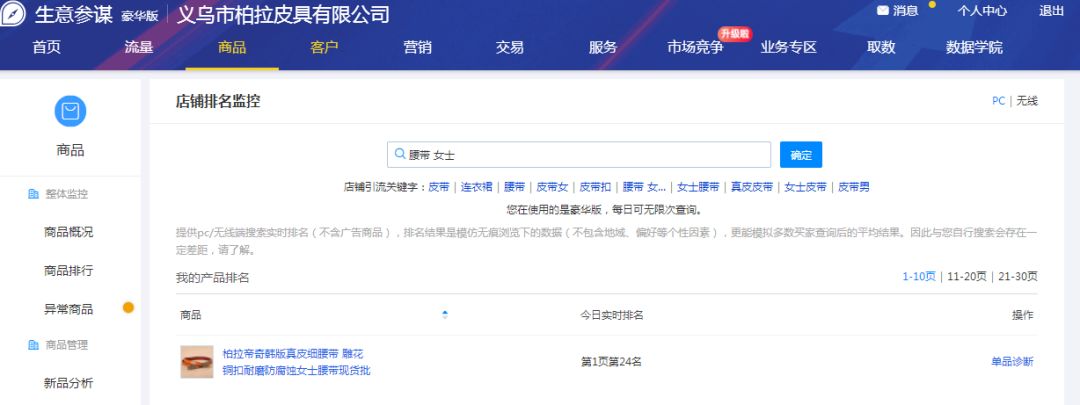Click the belt product thumbnail
1080x405 pixels.
tap(197, 361)
